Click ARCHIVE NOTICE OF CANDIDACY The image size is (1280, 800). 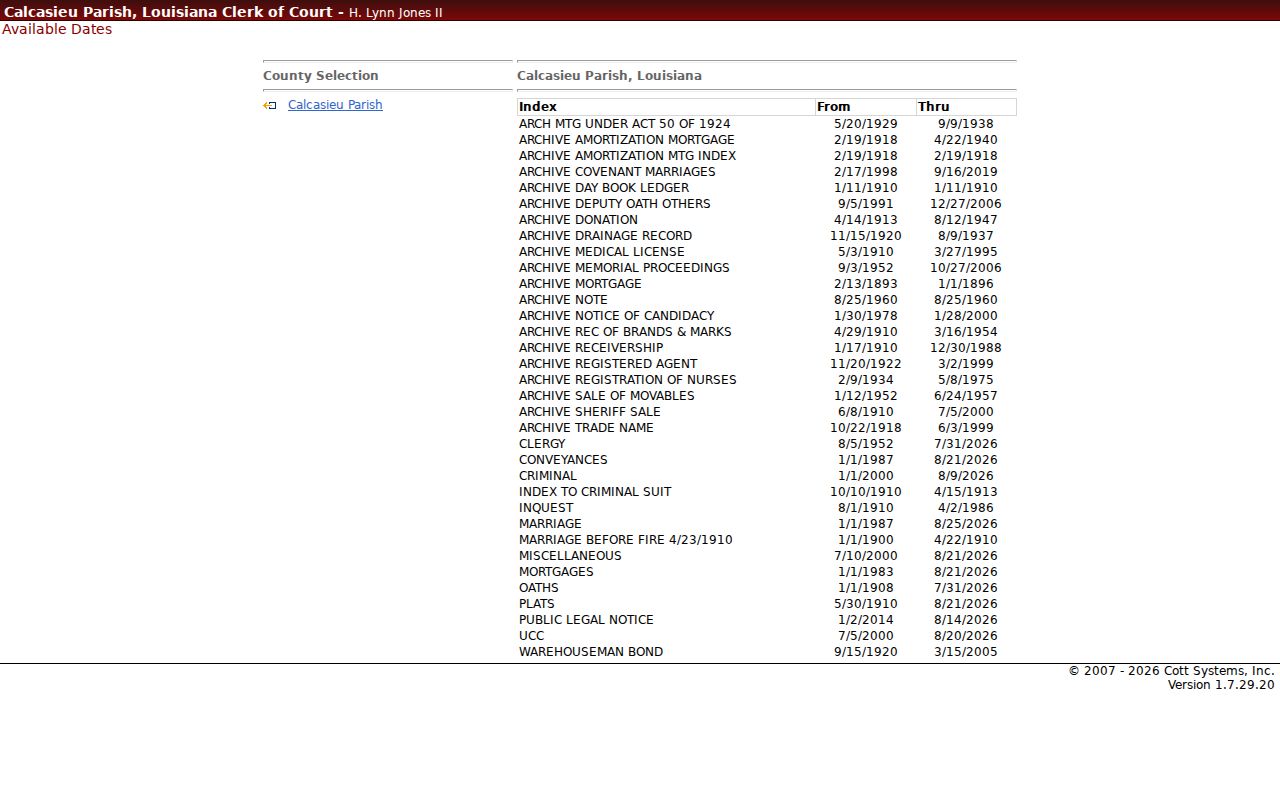(617, 316)
